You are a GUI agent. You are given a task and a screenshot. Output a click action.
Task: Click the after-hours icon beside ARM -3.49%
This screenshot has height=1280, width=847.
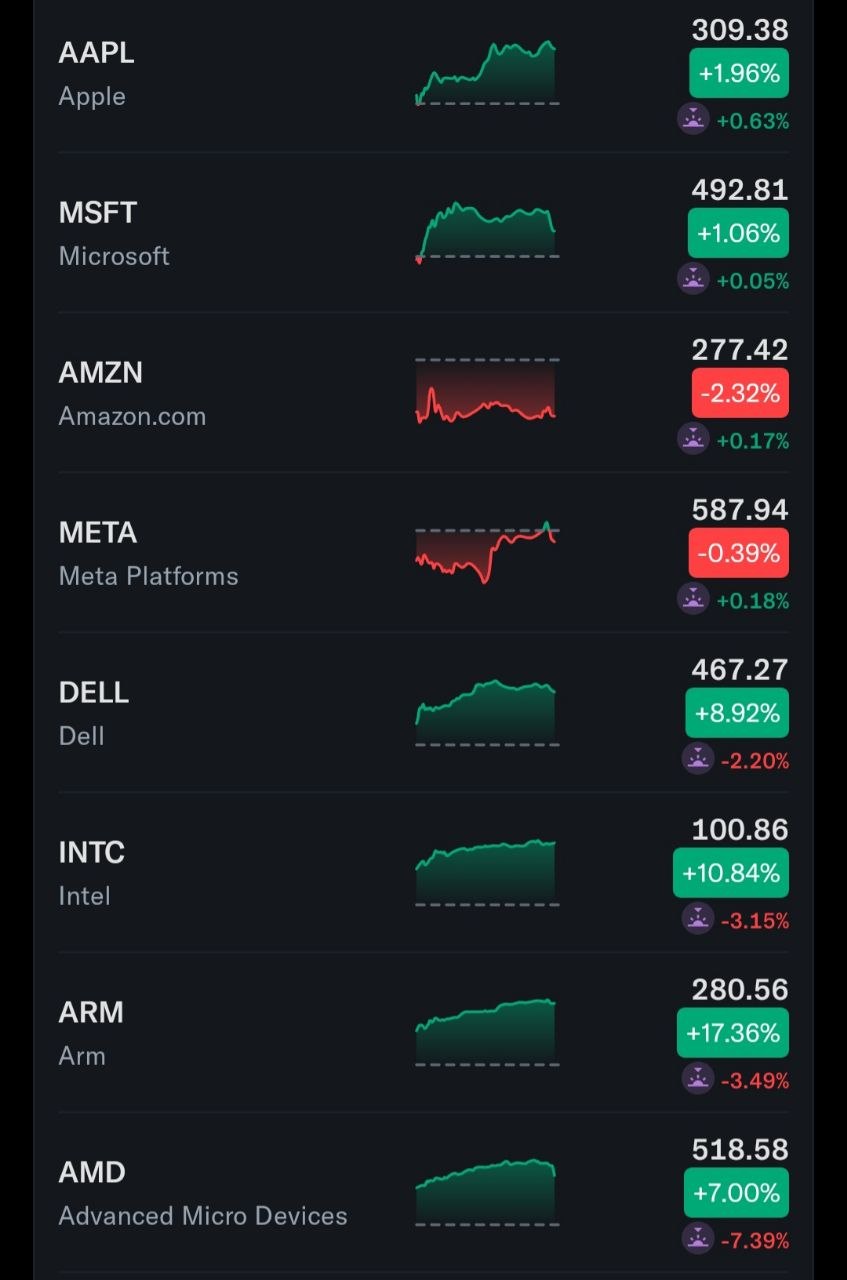coord(698,1079)
